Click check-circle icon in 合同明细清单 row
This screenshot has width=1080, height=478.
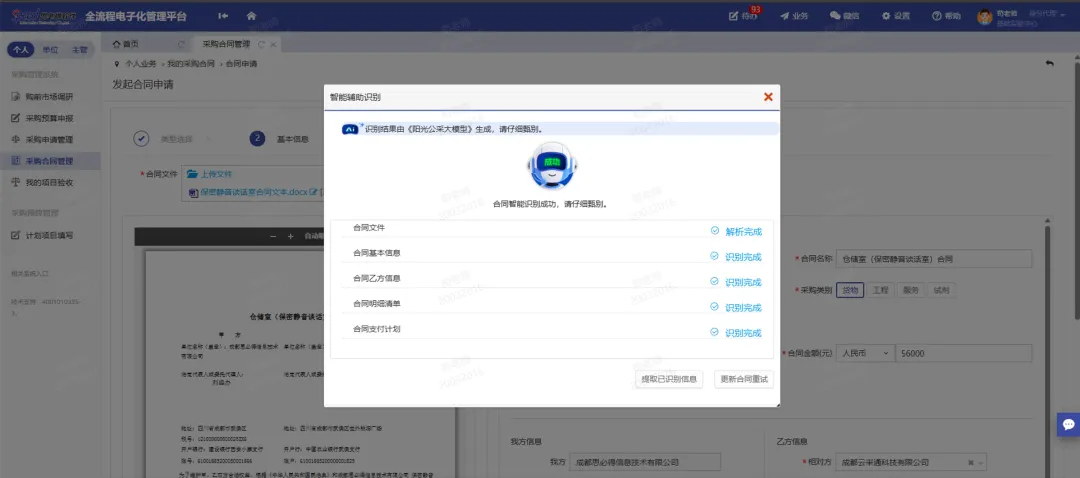715,306
